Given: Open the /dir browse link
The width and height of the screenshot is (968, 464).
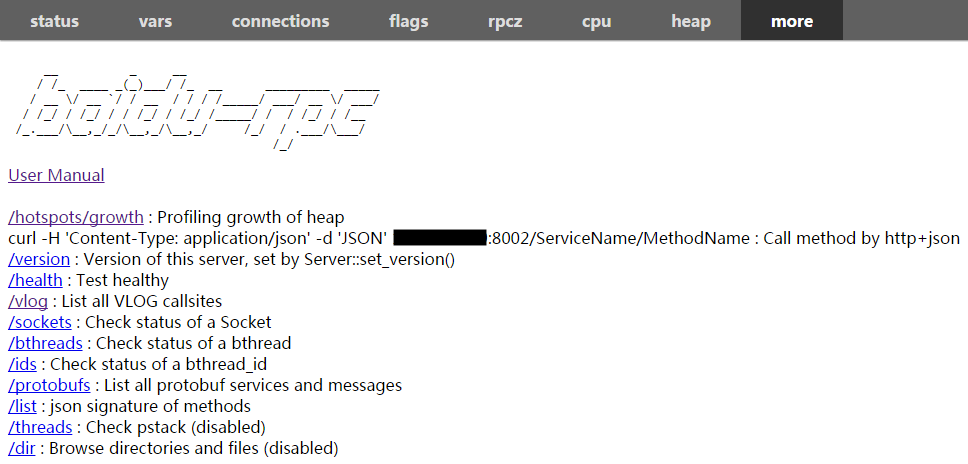Looking at the screenshot, I should 22,449.
